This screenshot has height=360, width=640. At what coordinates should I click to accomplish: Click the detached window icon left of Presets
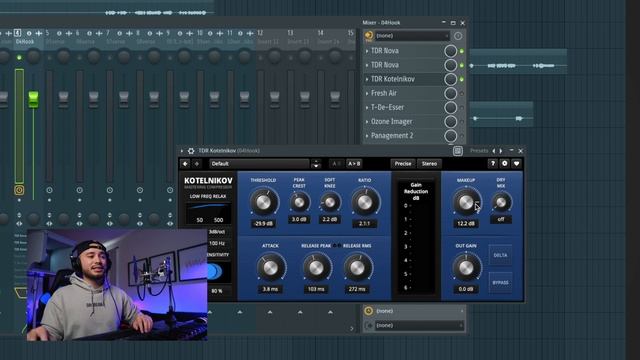pos(458,151)
